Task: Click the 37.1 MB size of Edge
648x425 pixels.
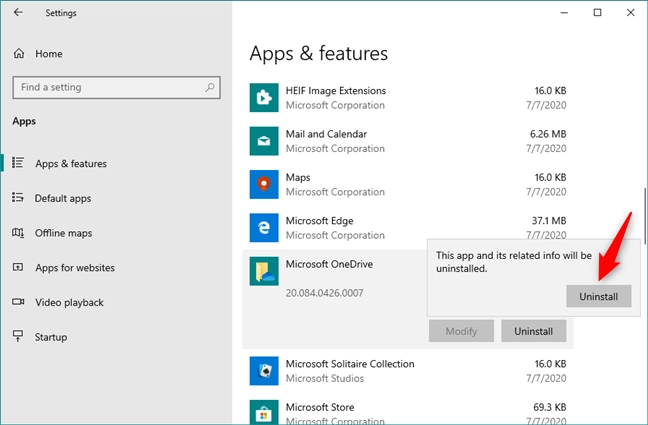Action: tap(549, 221)
